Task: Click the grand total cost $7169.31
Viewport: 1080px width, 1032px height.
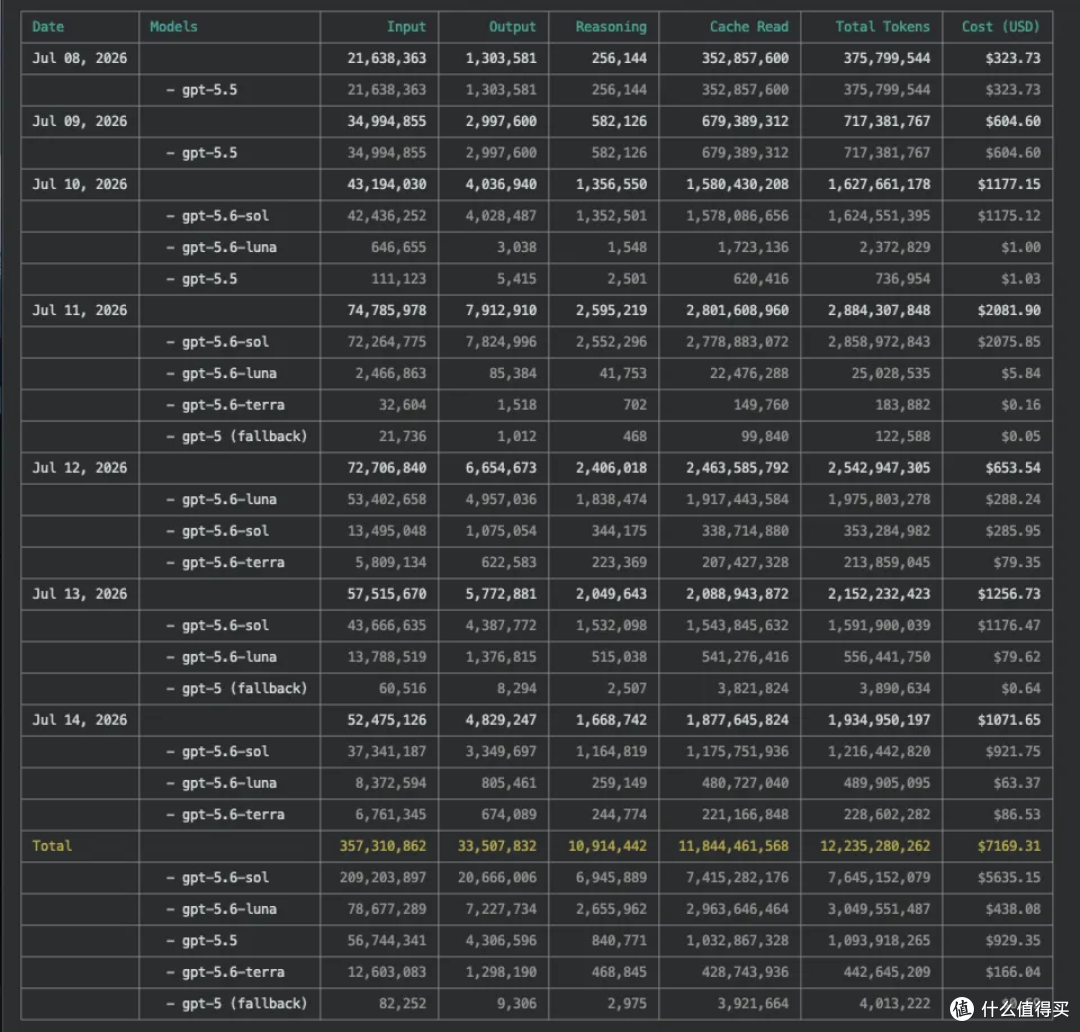Action: pyautogui.click(x=1008, y=846)
